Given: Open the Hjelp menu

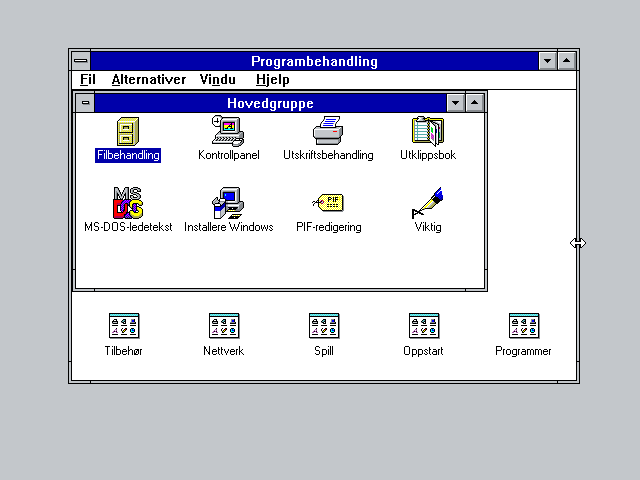Looking at the screenshot, I should tap(272, 79).
